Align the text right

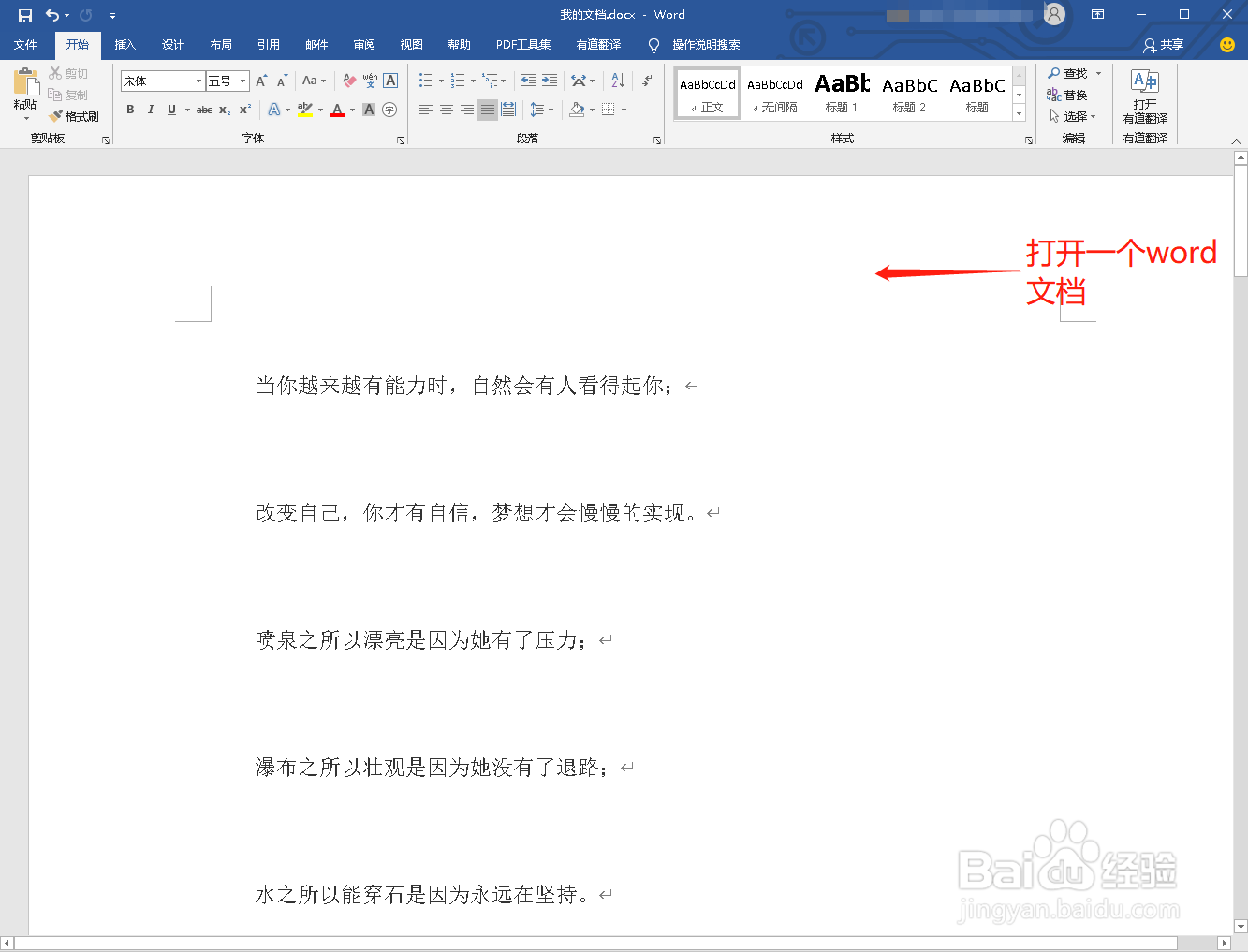coord(467,110)
